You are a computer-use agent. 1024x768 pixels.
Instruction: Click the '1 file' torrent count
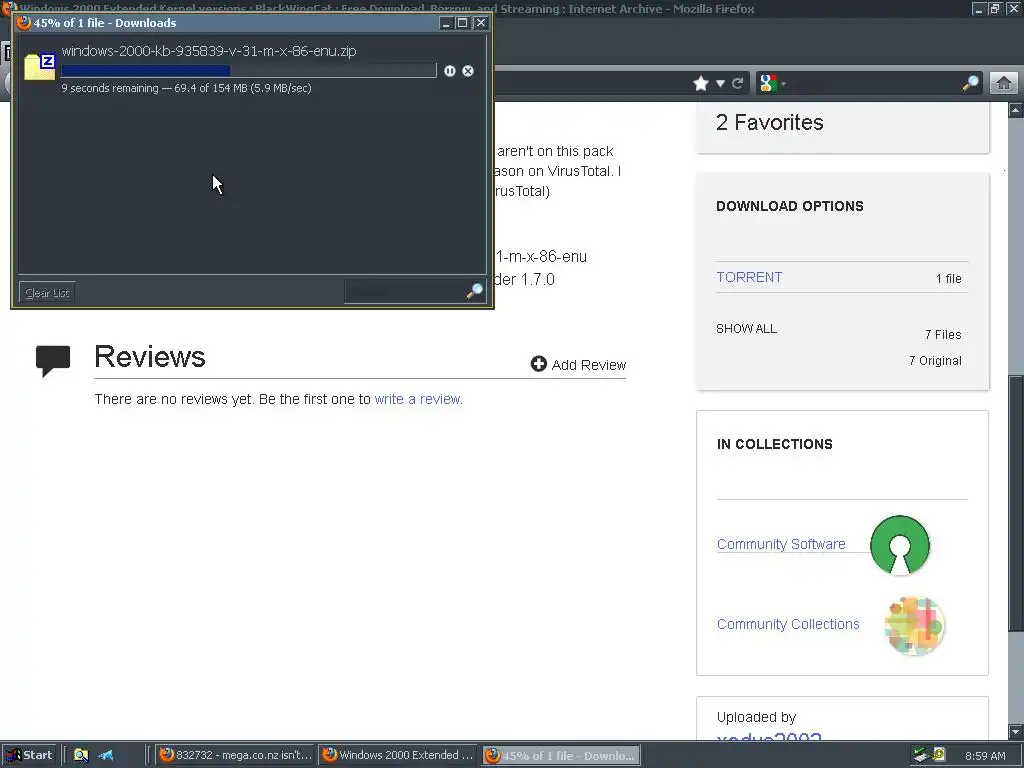(949, 279)
